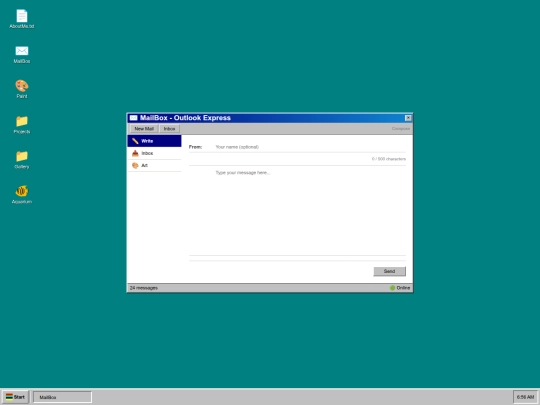
Task: Click the taskbar clock showing 6:56 AM
Action: pos(525,397)
